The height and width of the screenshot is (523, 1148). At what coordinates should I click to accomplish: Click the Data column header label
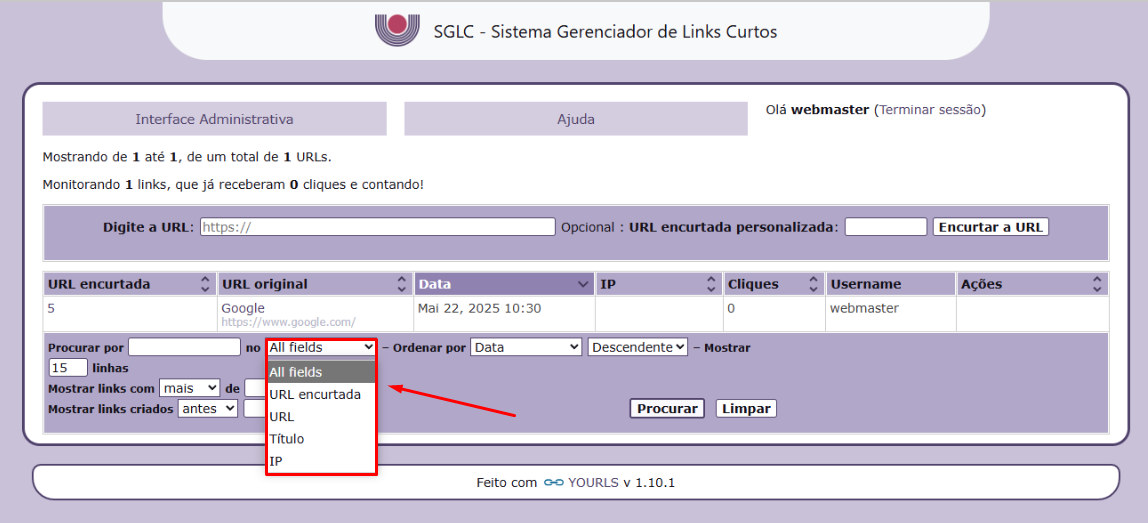coord(435,284)
